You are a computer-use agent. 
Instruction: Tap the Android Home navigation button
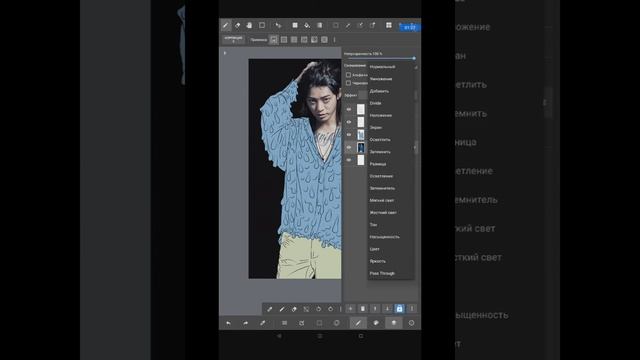tap(320, 336)
